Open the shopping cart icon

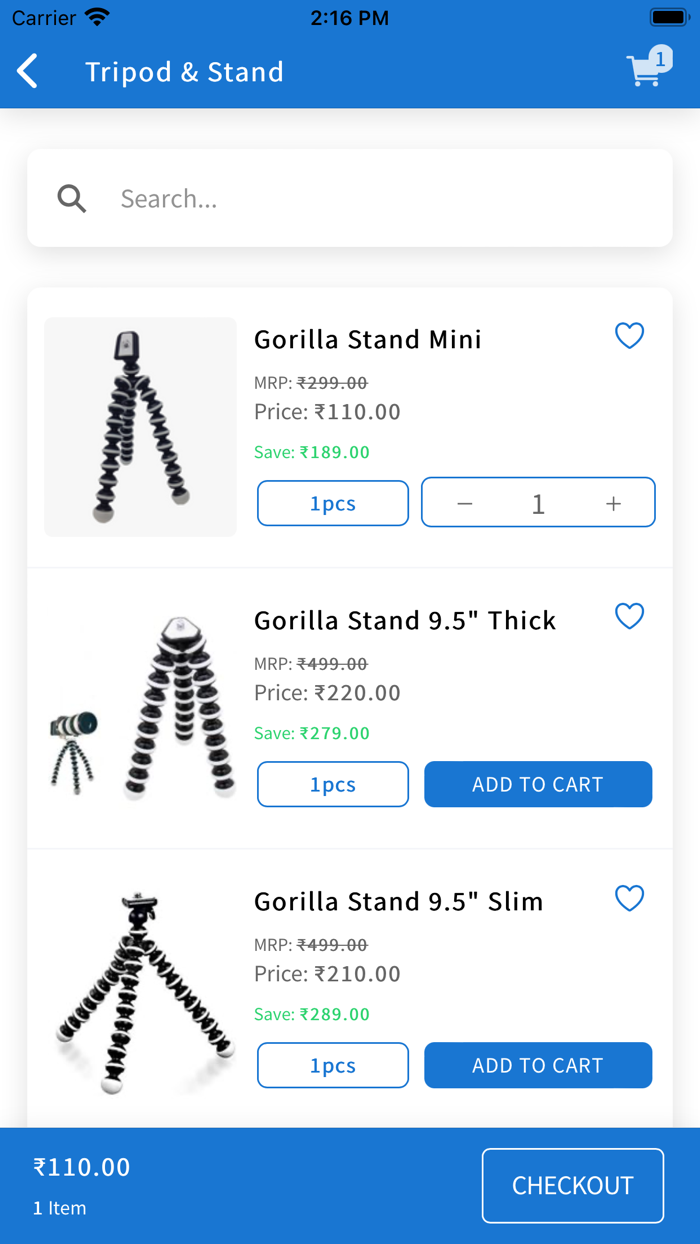[646, 70]
